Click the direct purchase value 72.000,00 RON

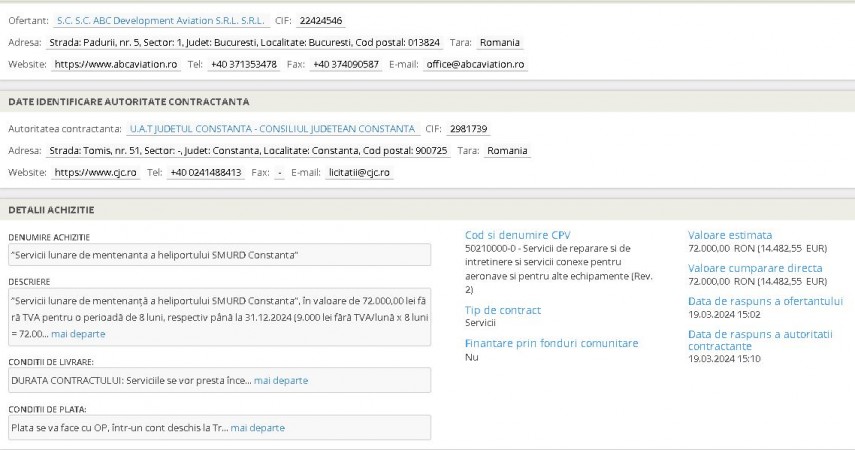(757, 281)
